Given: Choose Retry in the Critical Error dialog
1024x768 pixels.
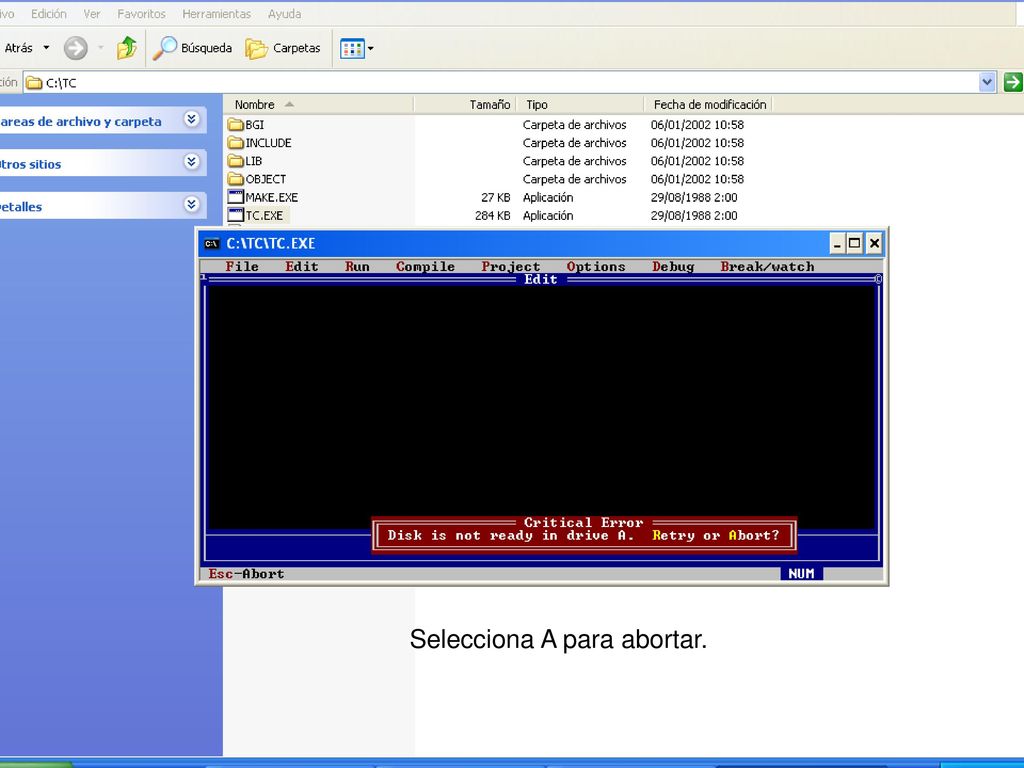Looking at the screenshot, I should [673, 536].
